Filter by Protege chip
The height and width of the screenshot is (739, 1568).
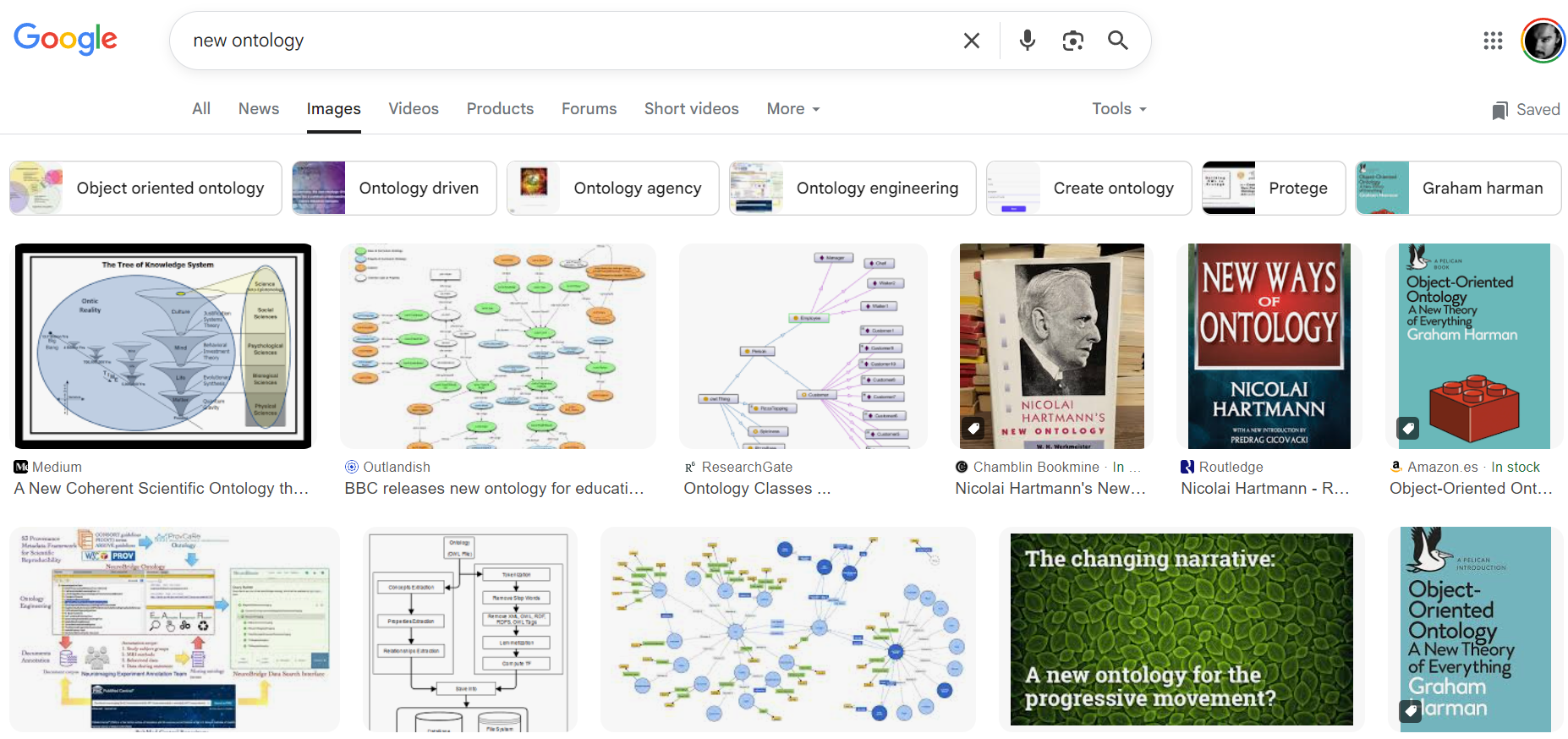click(x=1274, y=188)
